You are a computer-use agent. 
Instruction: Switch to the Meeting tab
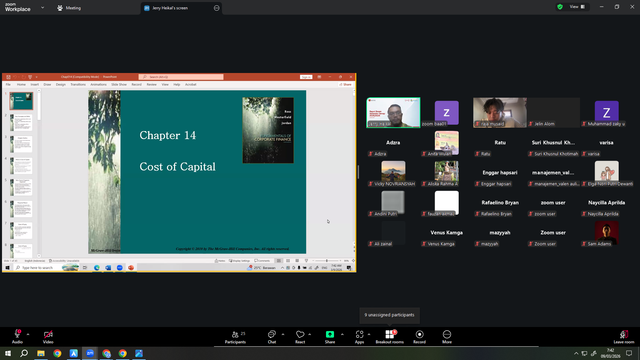[x=69, y=8]
